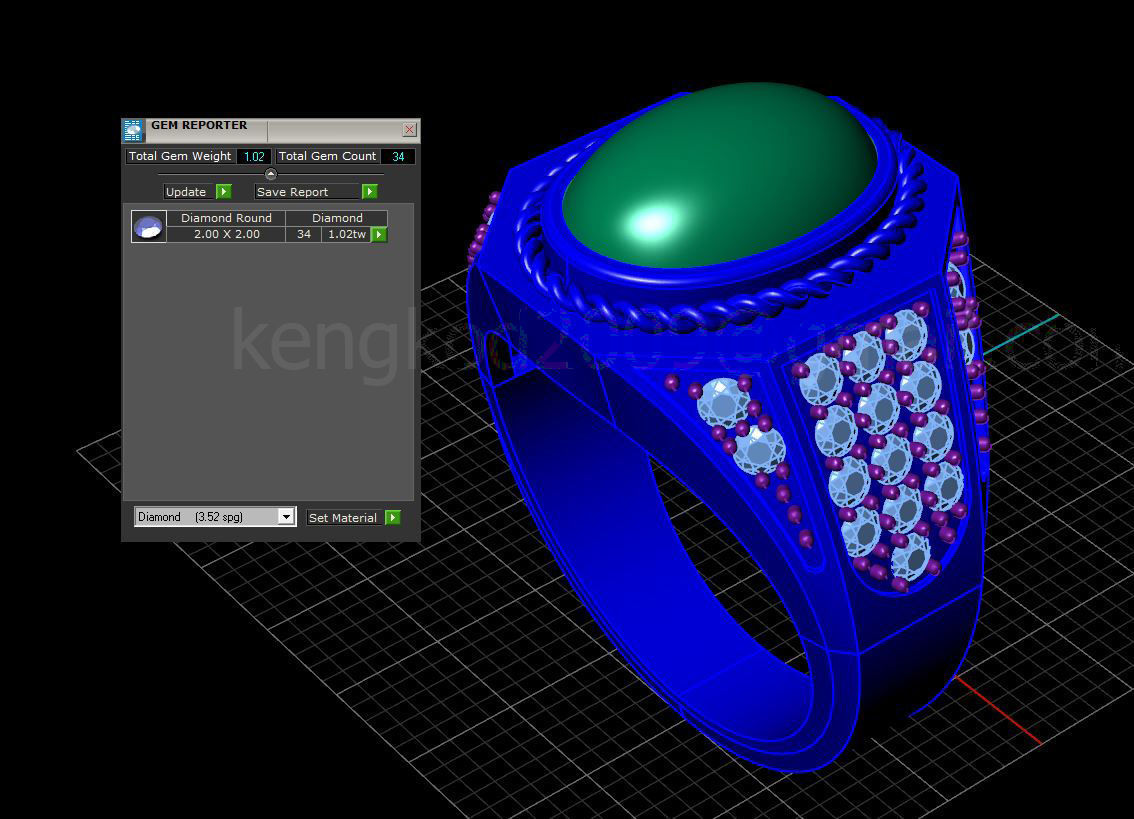The image size is (1134, 819).
Task: Click the Total Gem Weight value field
Action: 254,157
